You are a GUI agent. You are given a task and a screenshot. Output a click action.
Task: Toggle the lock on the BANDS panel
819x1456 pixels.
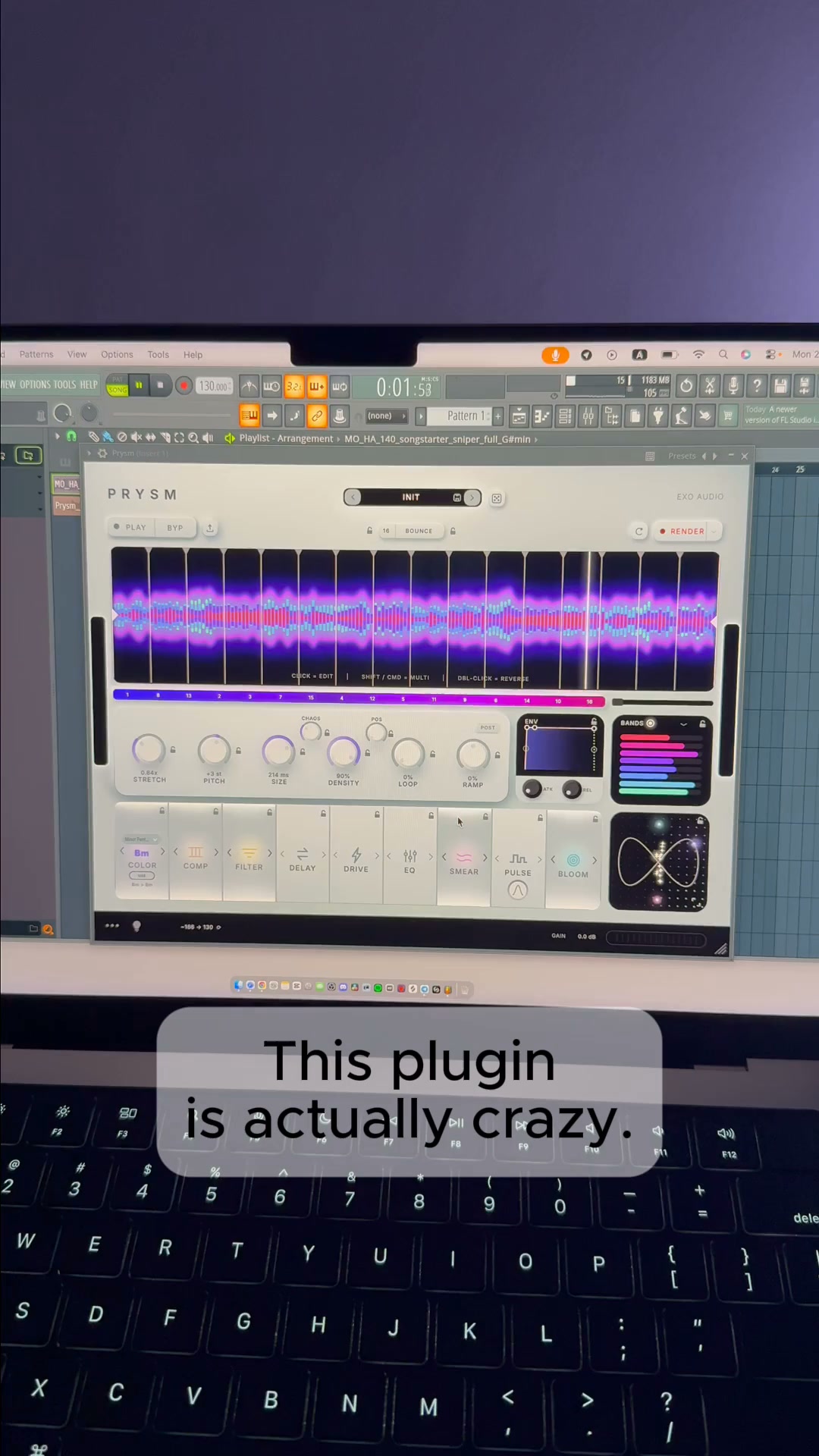(x=702, y=724)
